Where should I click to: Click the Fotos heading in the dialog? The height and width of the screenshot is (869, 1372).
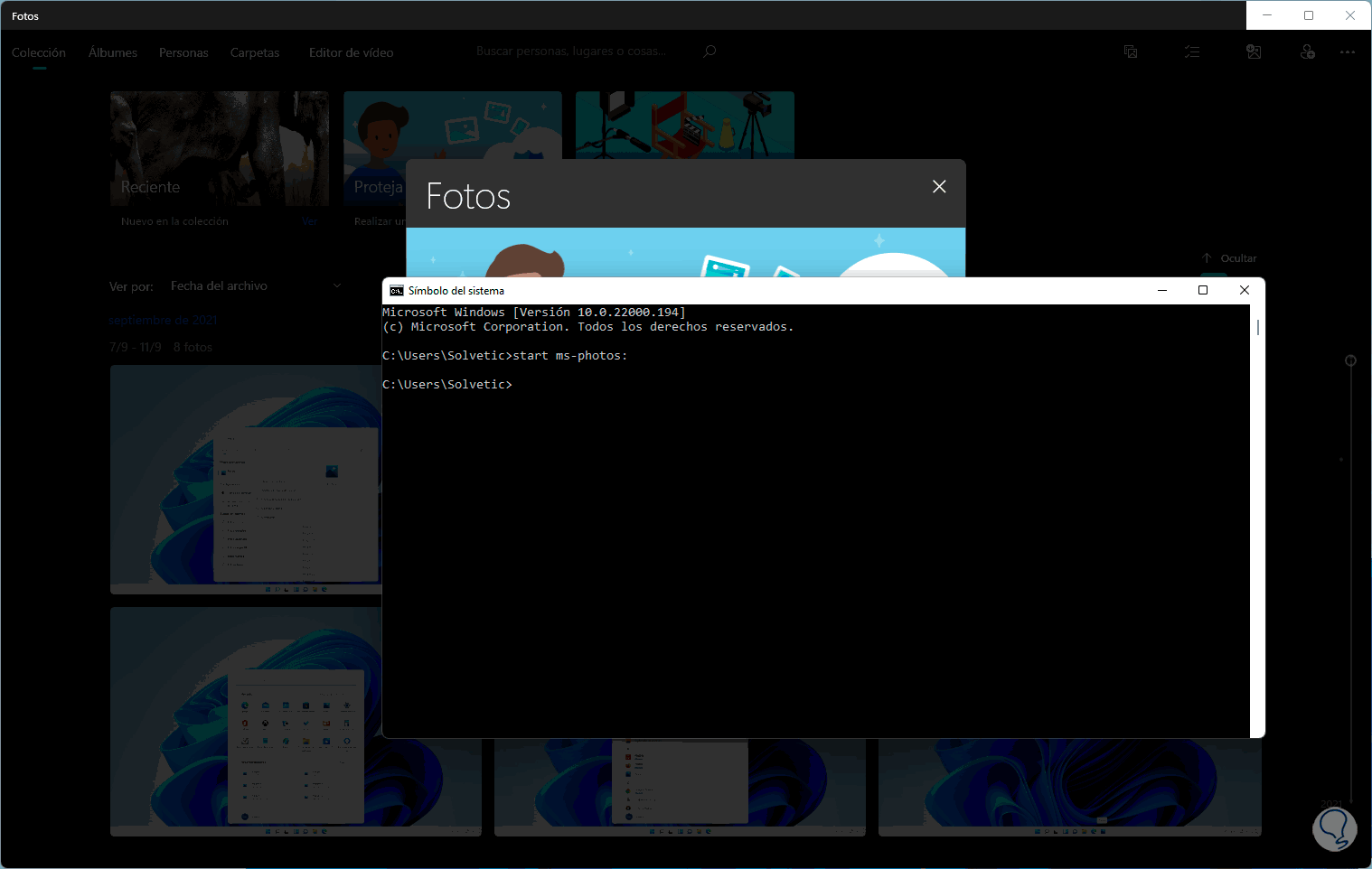(468, 196)
